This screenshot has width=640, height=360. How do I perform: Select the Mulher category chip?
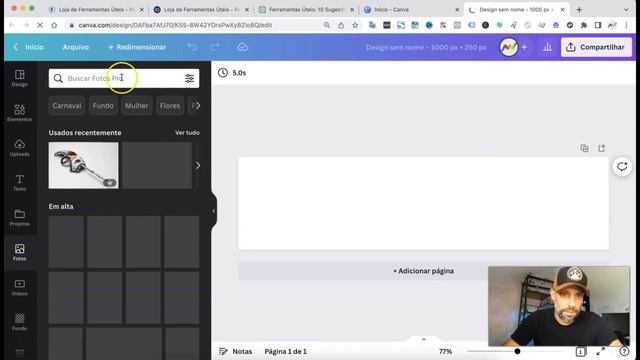coord(137,106)
